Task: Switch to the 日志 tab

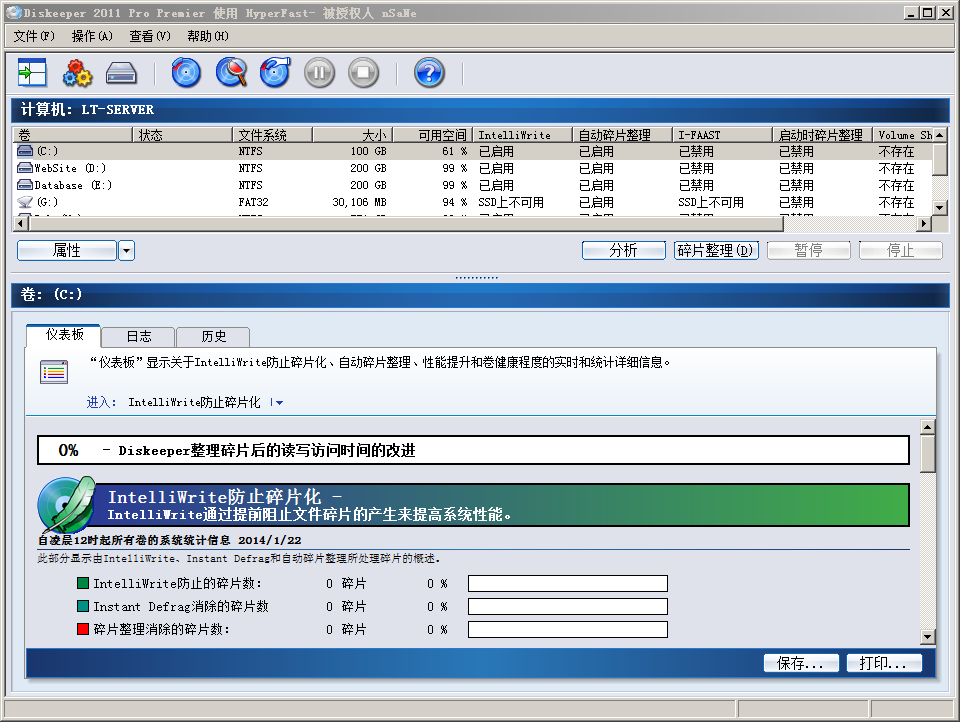Action: (x=139, y=337)
